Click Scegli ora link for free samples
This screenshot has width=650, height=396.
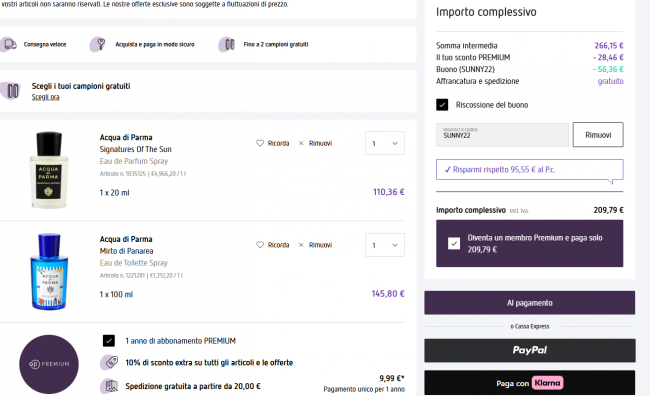[46, 97]
